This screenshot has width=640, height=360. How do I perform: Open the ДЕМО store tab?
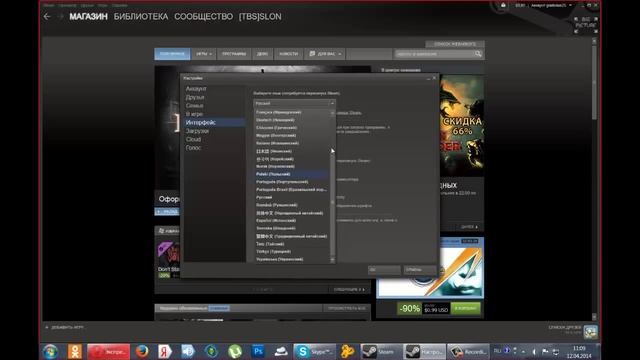[262, 54]
